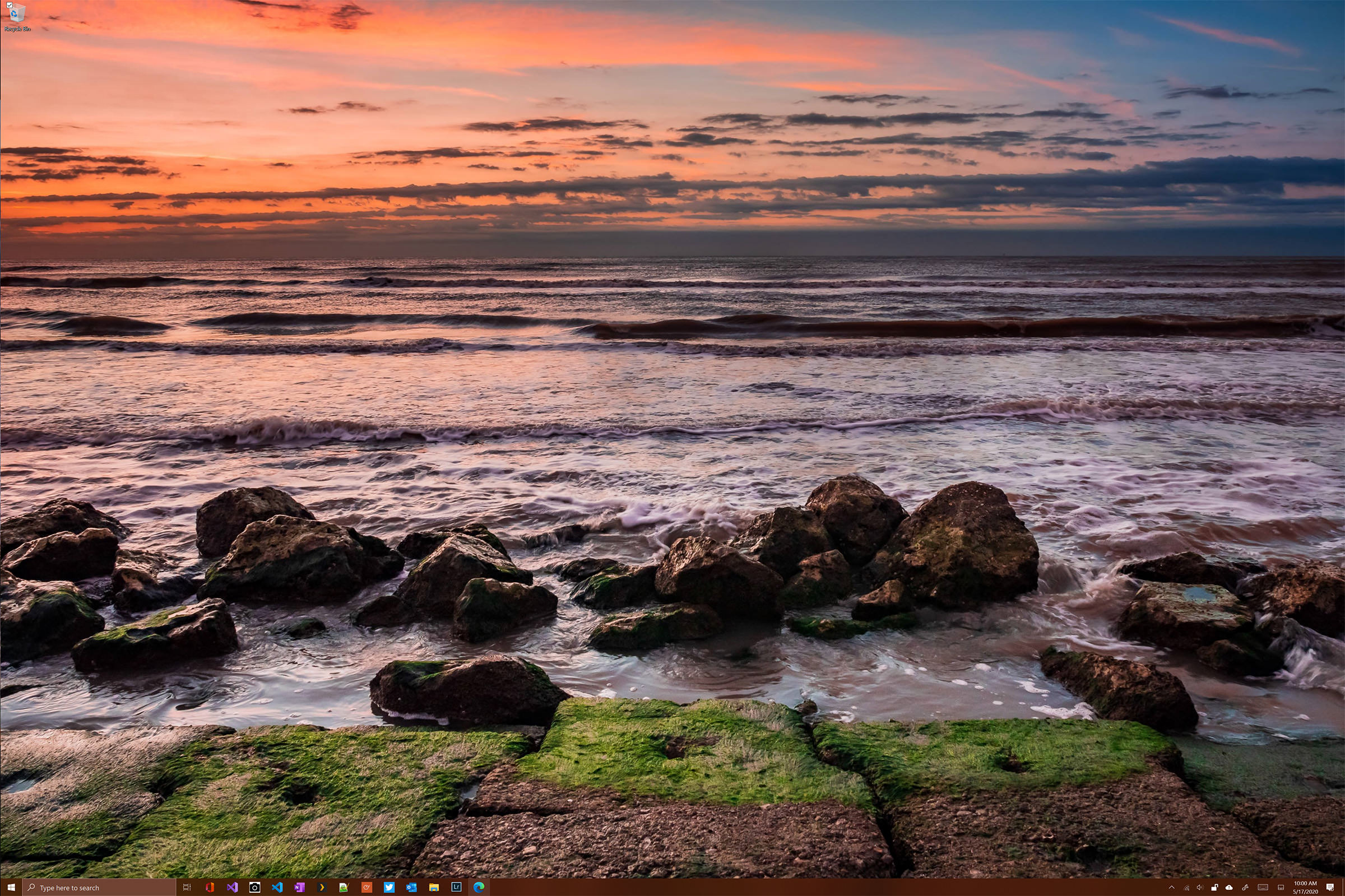Open the speaker volume control
Image resolution: width=1345 pixels, height=896 pixels.
(1200, 888)
